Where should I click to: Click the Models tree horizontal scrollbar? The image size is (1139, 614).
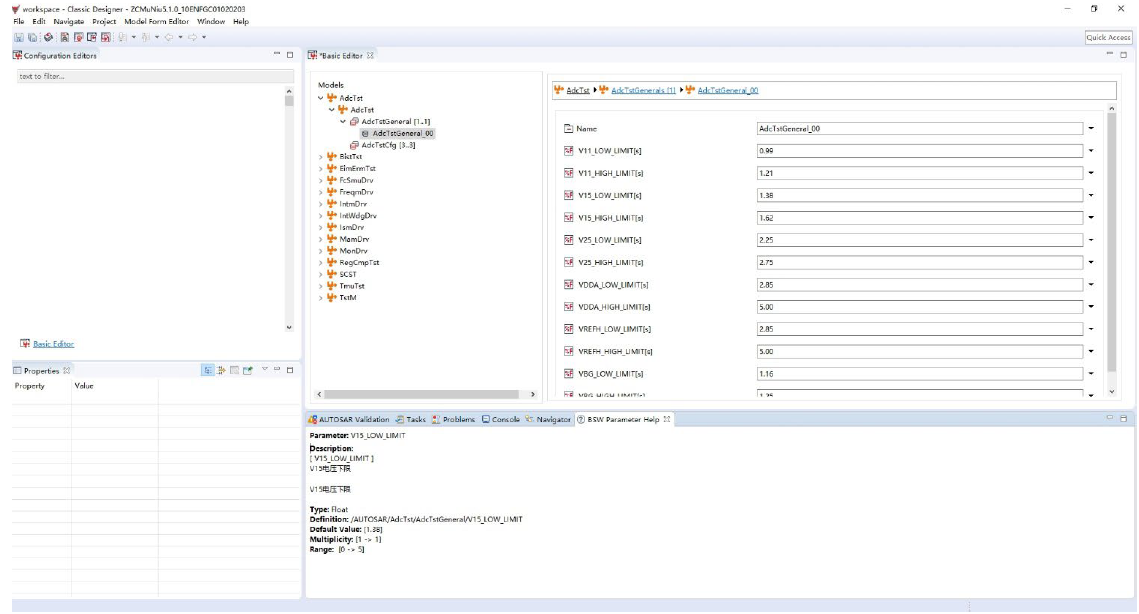[421, 395]
